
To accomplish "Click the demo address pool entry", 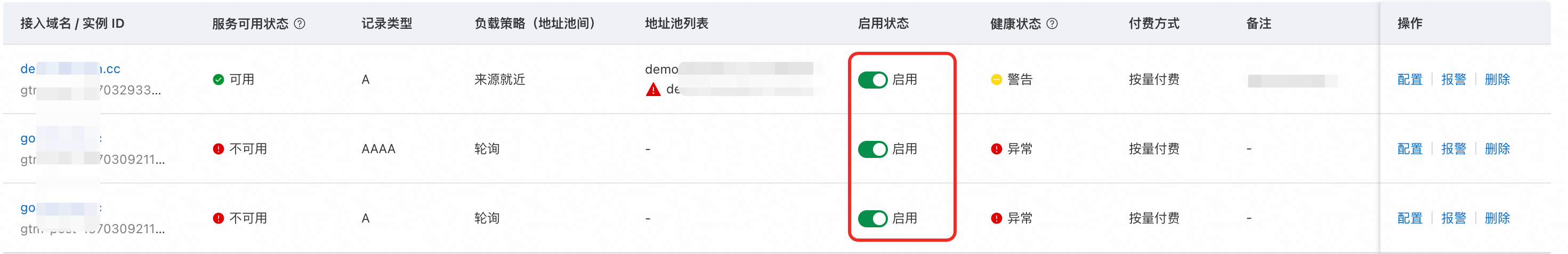I will 661,69.
